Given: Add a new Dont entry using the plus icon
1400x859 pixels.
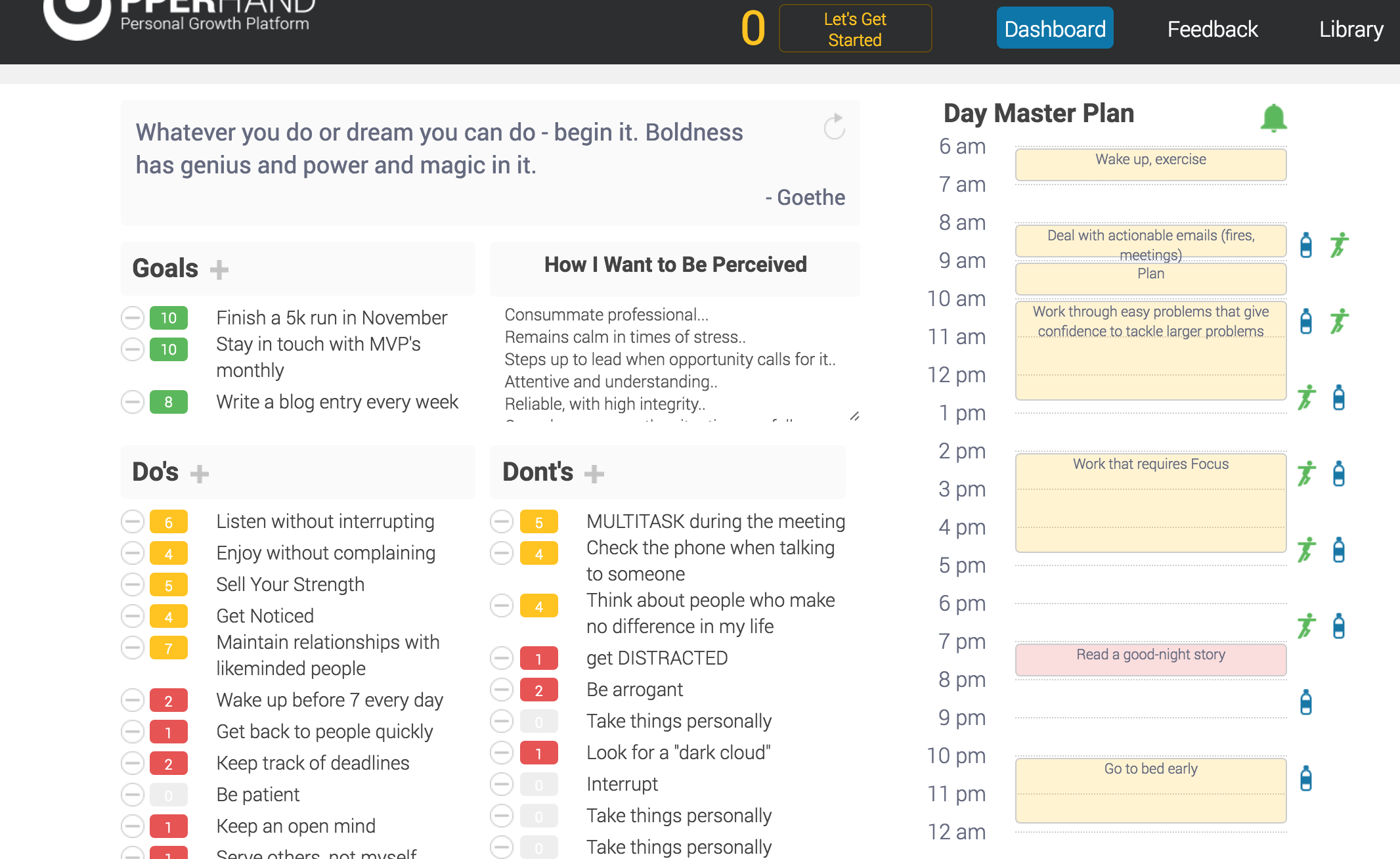Looking at the screenshot, I should [593, 472].
